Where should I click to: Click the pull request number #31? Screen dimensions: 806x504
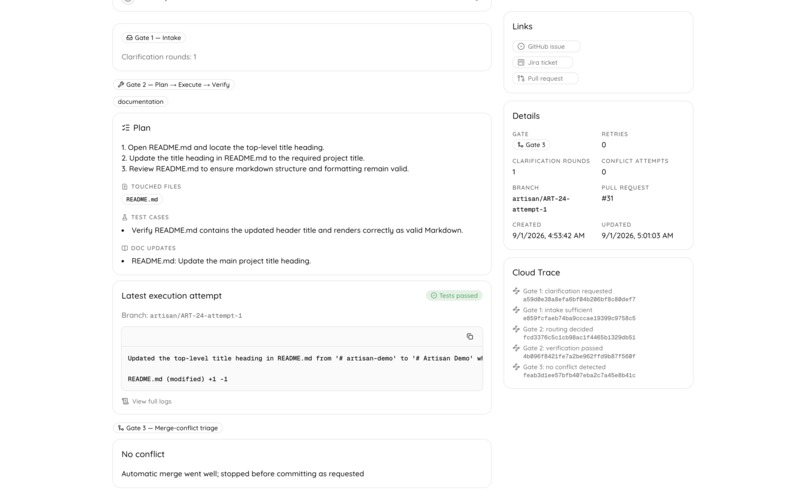pos(607,198)
